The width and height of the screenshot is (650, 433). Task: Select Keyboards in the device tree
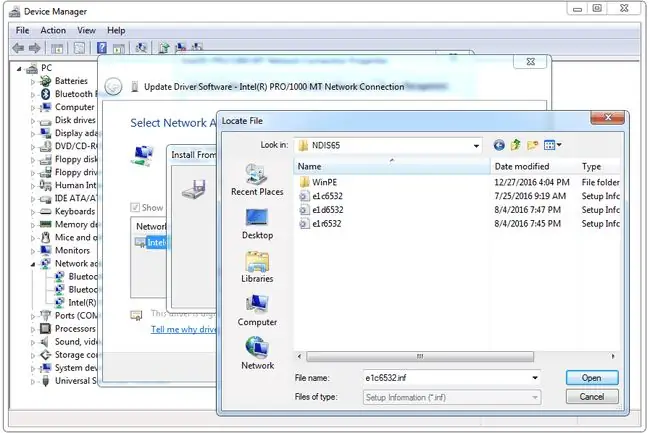[75, 211]
